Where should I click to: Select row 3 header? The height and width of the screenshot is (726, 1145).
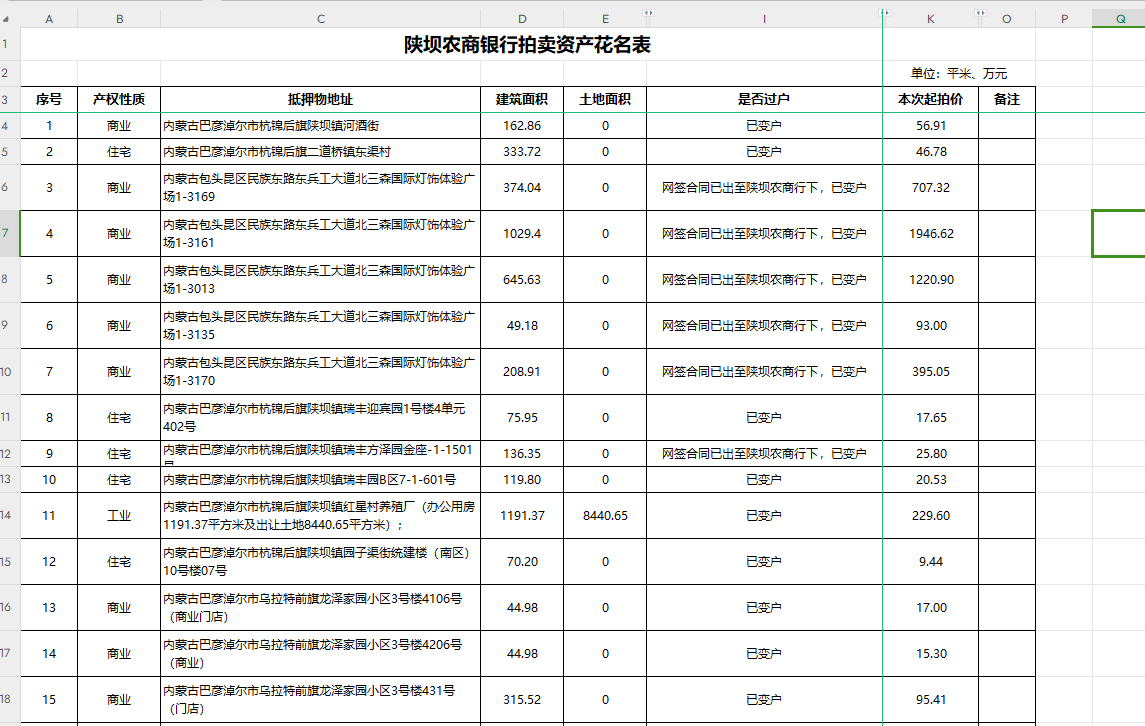point(9,99)
